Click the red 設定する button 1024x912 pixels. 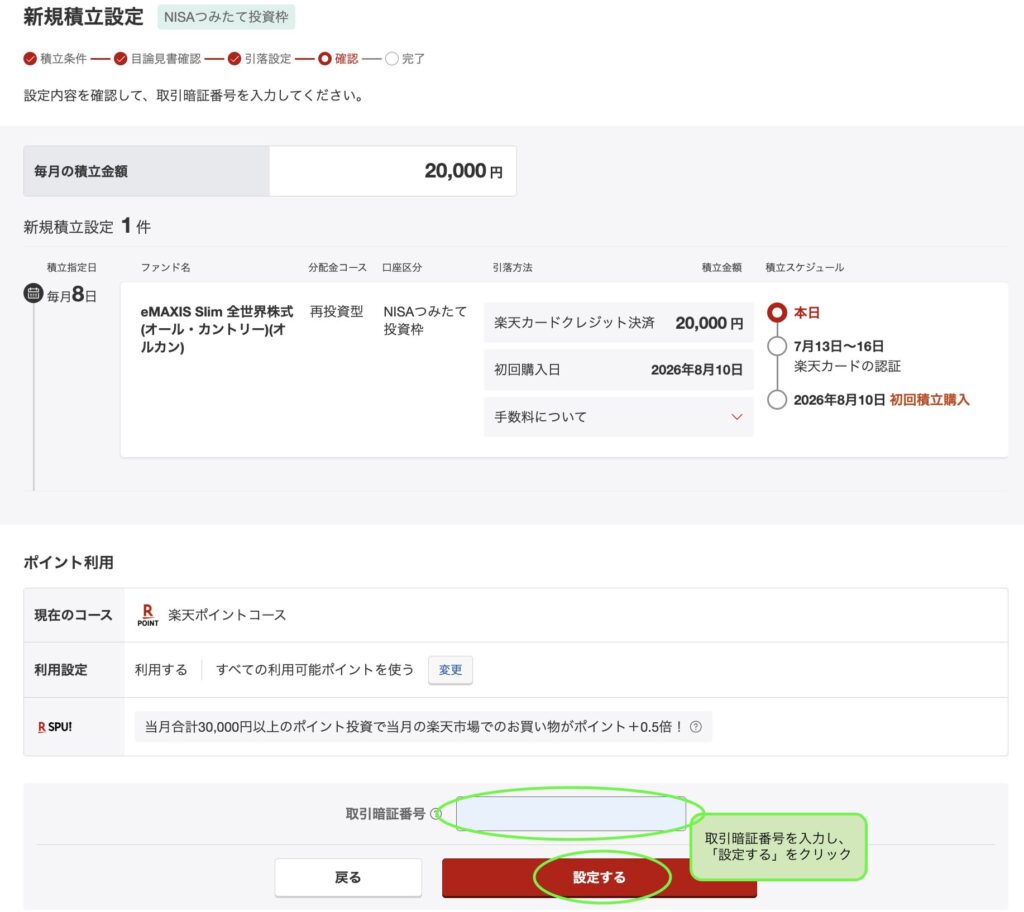pyautogui.click(x=599, y=877)
